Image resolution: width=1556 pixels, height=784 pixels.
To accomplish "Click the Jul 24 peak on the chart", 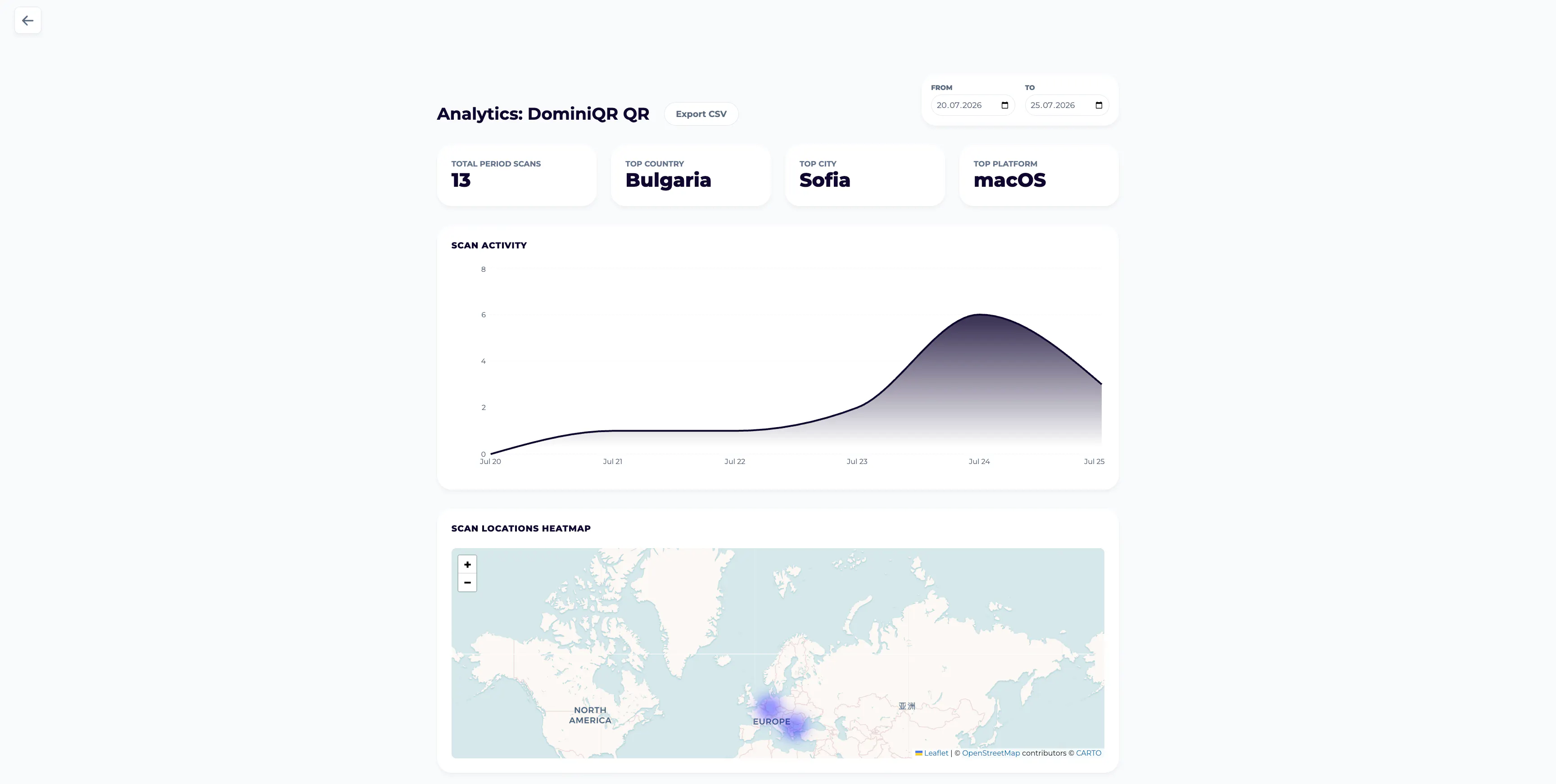I will tap(980, 315).
